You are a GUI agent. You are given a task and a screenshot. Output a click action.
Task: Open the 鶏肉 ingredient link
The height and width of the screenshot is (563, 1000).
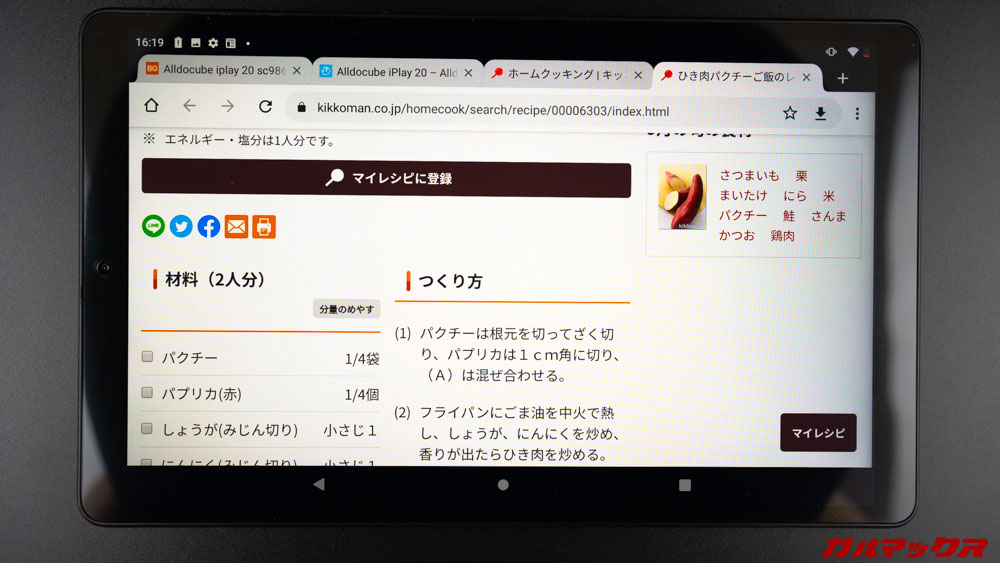pos(783,236)
